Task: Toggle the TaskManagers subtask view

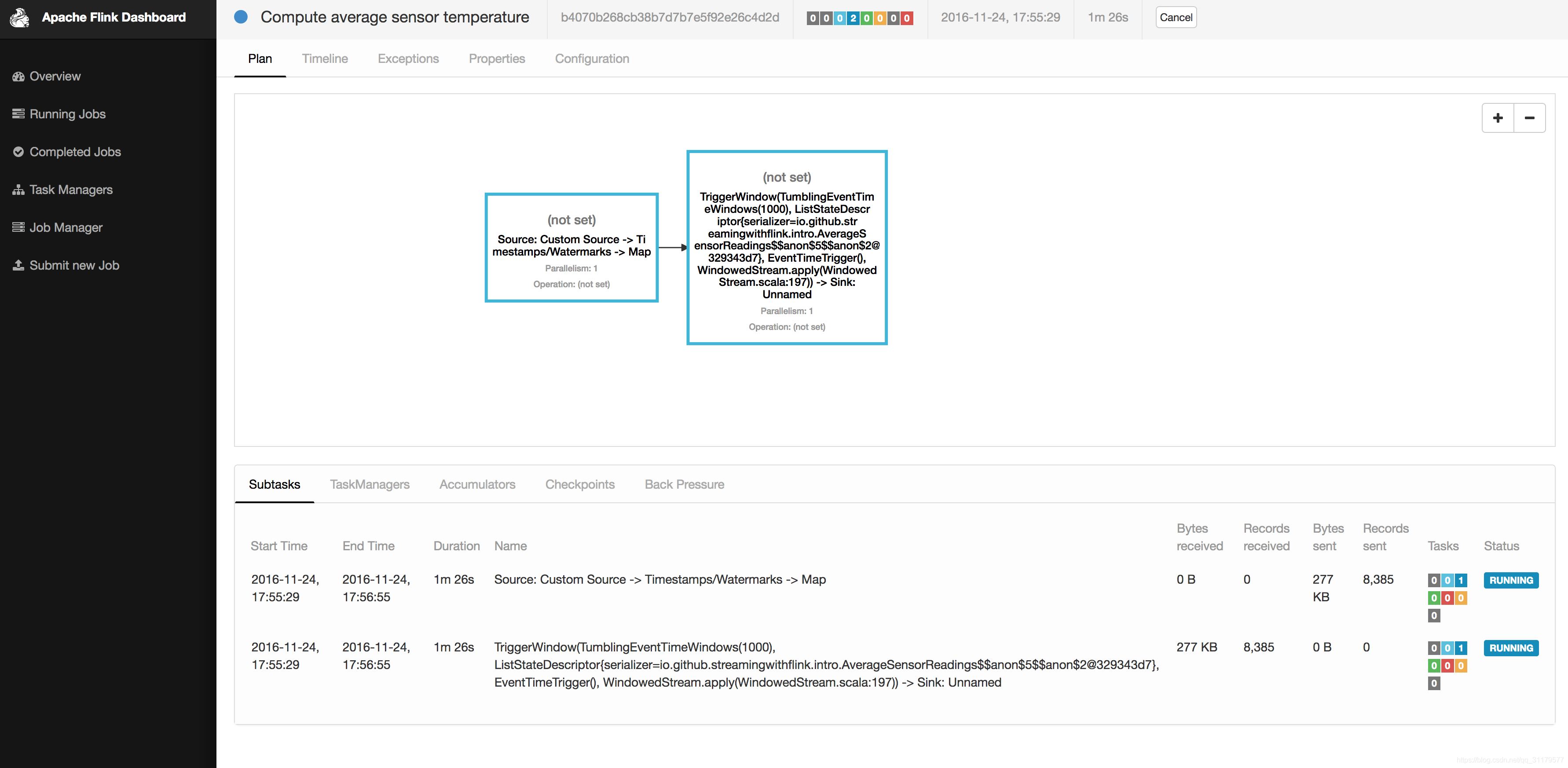Action: pos(370,484)
